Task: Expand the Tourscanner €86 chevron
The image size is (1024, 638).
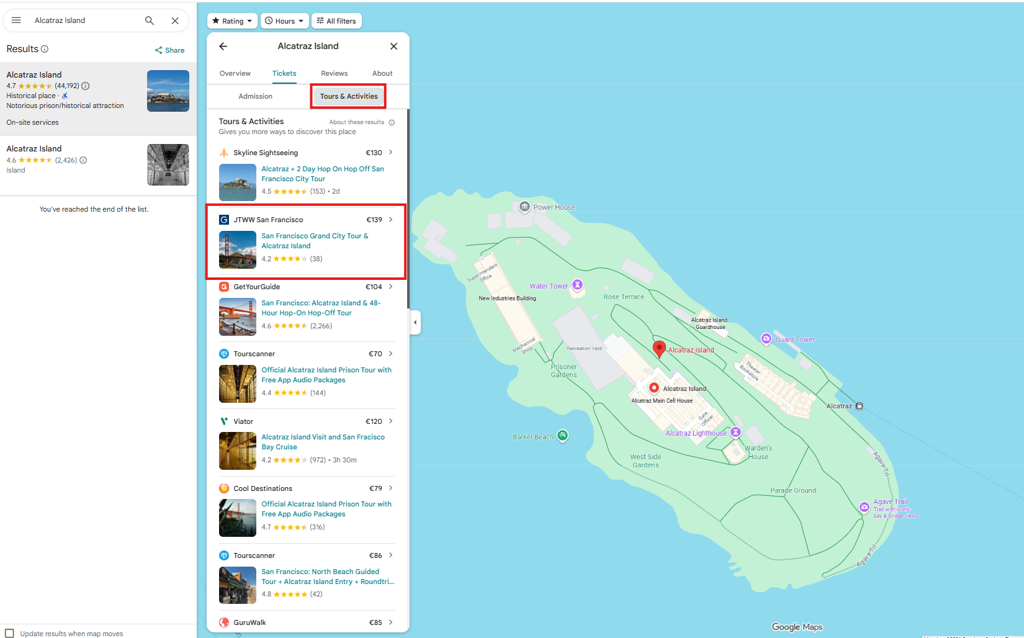Action: click(x=391, y=555)
